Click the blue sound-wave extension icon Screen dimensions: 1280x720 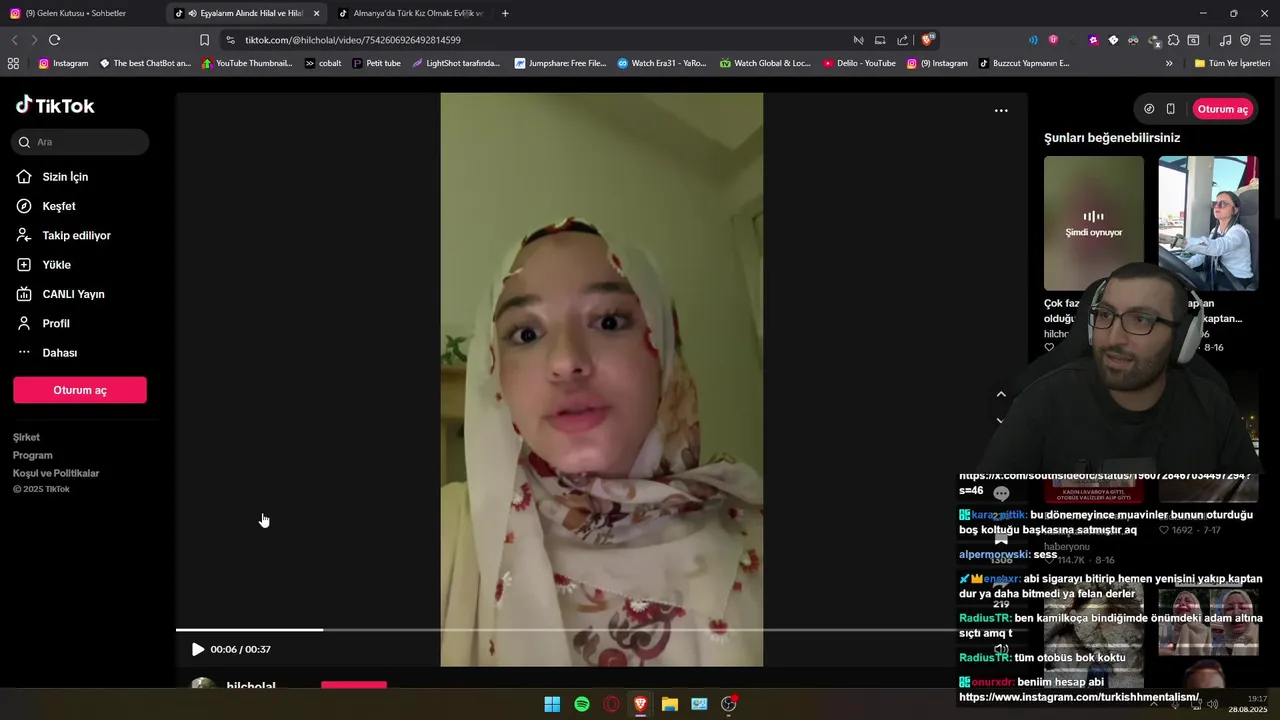1033,40
